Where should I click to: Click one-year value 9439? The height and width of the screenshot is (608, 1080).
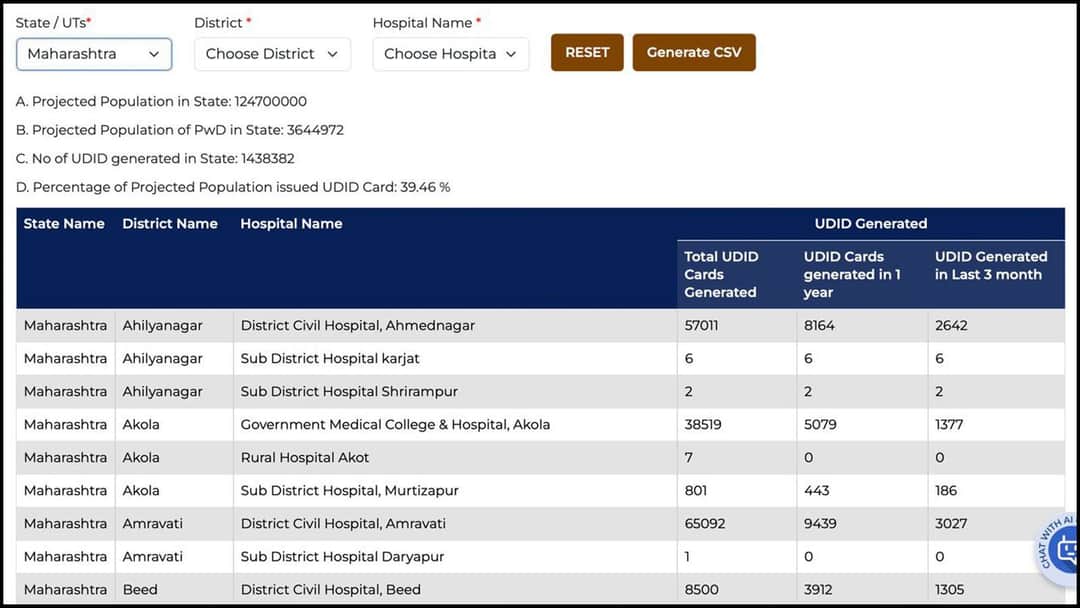point(820,524)
